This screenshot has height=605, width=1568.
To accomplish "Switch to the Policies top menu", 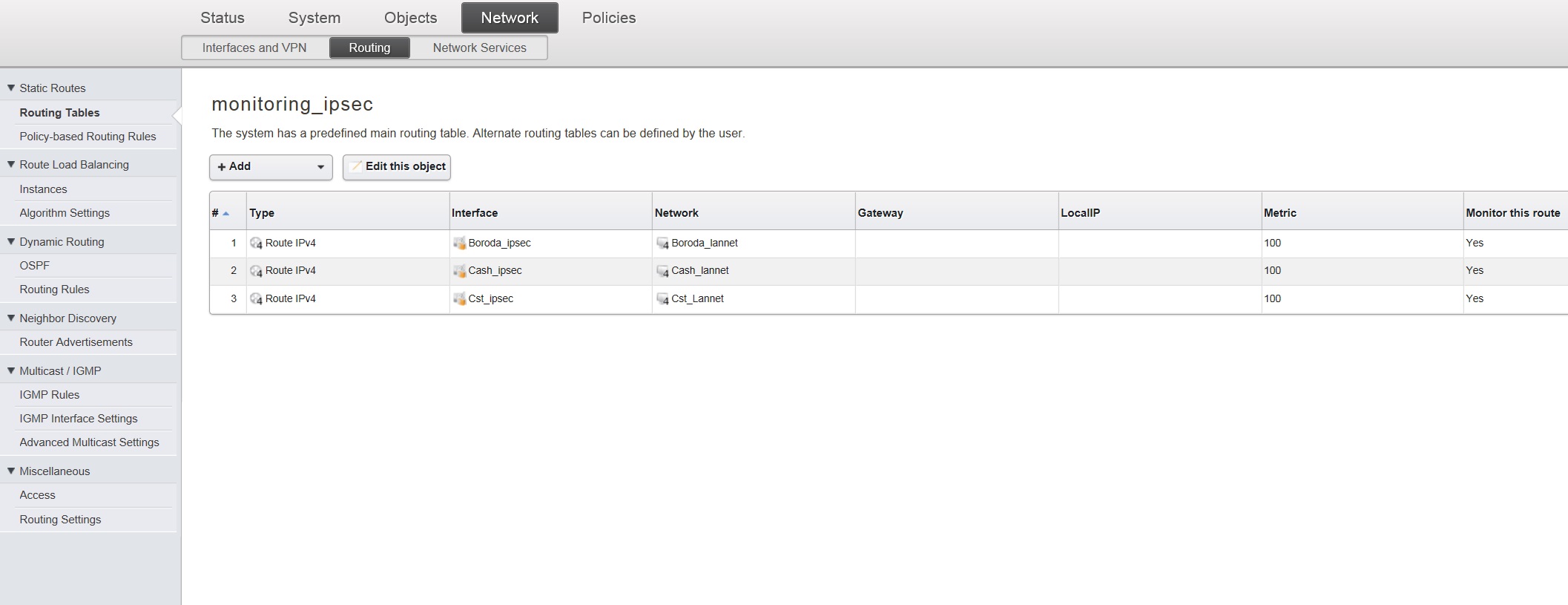I will [608, 18].
